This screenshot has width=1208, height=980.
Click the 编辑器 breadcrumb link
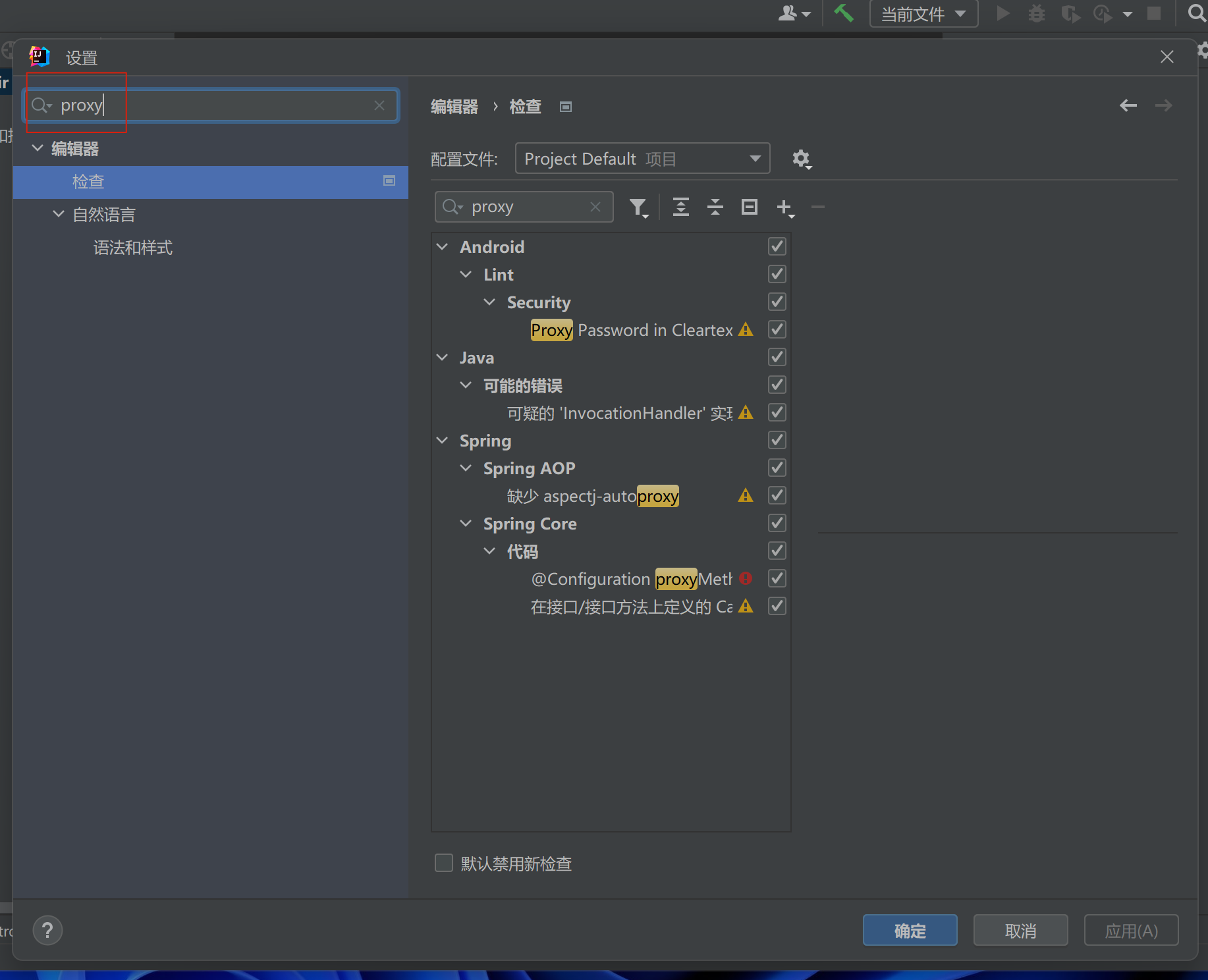454,107
